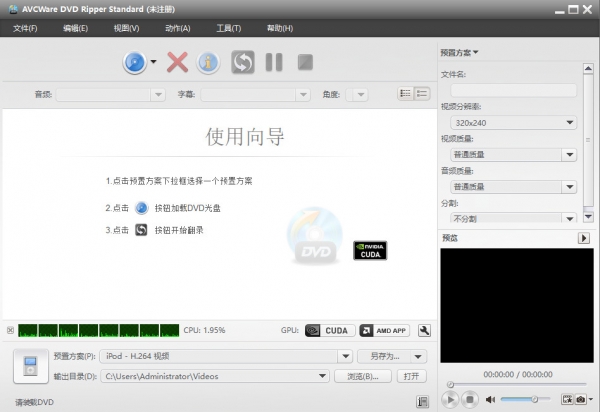Click the red X remove button
Viewport: 600px width, 412px height.
178,62
